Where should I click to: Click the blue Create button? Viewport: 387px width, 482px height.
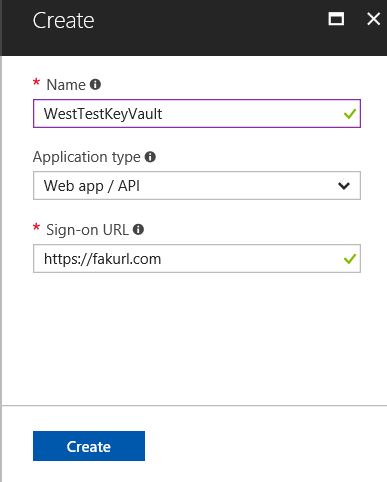(x=89, y=446)
